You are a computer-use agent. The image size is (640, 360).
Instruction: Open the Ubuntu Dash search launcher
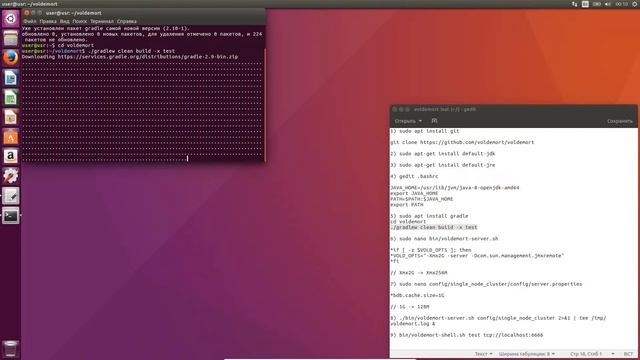11,18
